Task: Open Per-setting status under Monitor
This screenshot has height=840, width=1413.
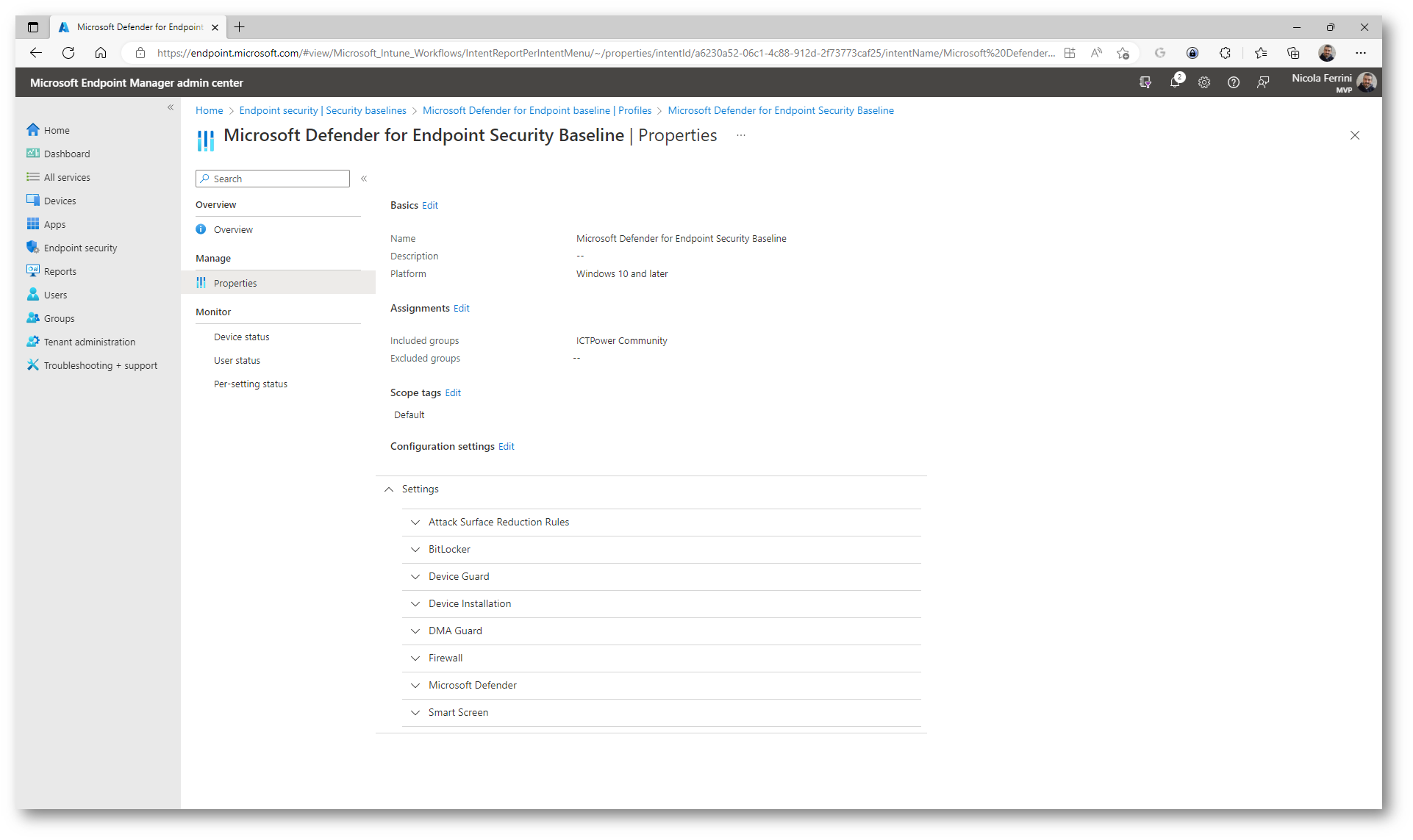Action: click(250, 384)
